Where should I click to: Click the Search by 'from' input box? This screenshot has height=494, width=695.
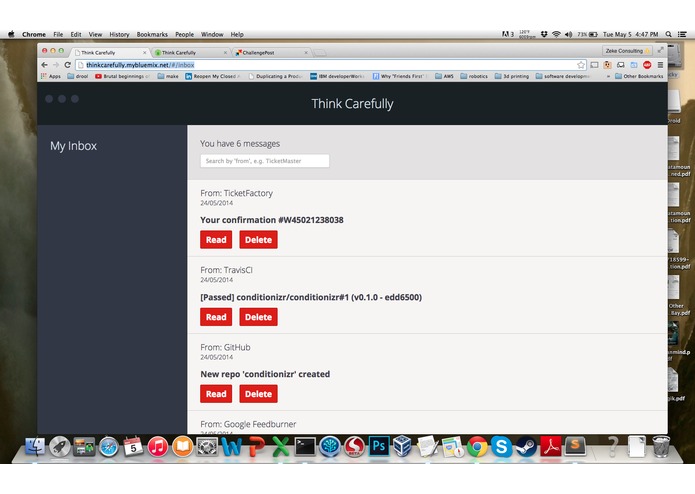265,161
